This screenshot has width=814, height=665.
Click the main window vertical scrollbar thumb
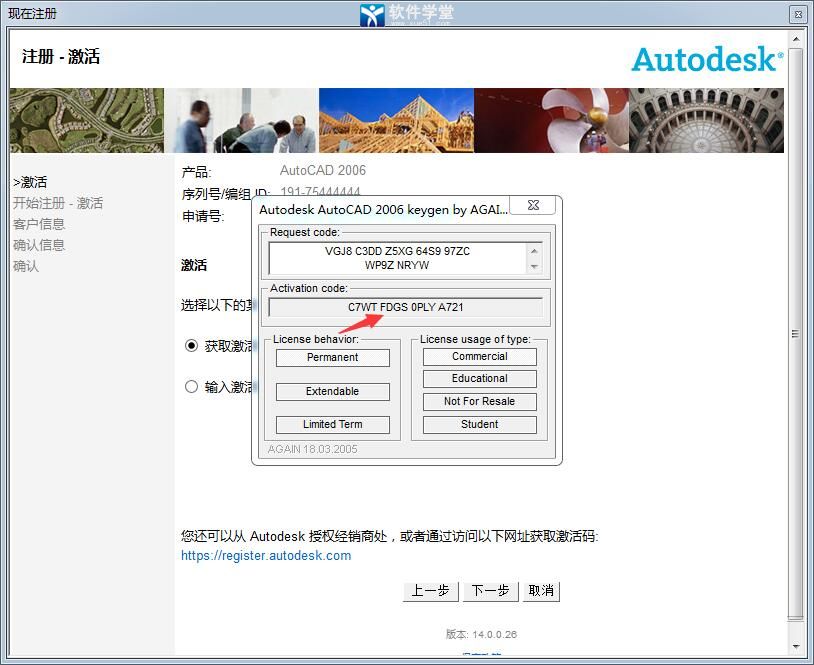pyautogui.click(x=796, y=333)
